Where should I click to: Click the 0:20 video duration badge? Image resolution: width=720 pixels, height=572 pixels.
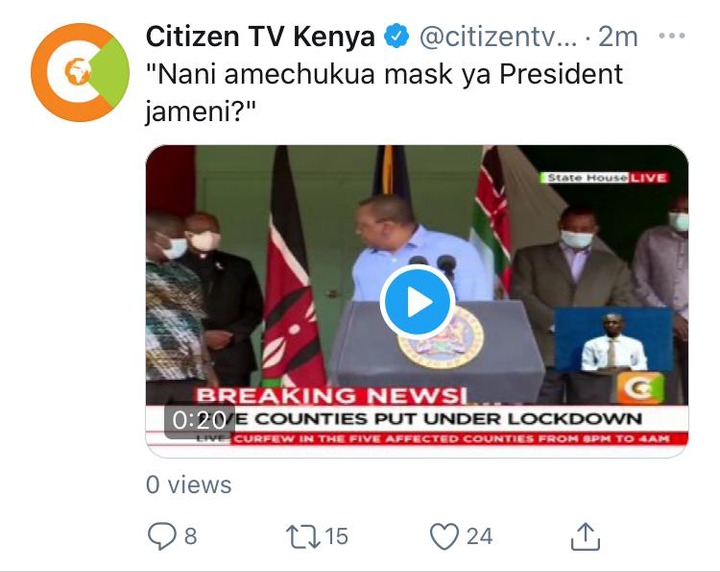(199, 420)
